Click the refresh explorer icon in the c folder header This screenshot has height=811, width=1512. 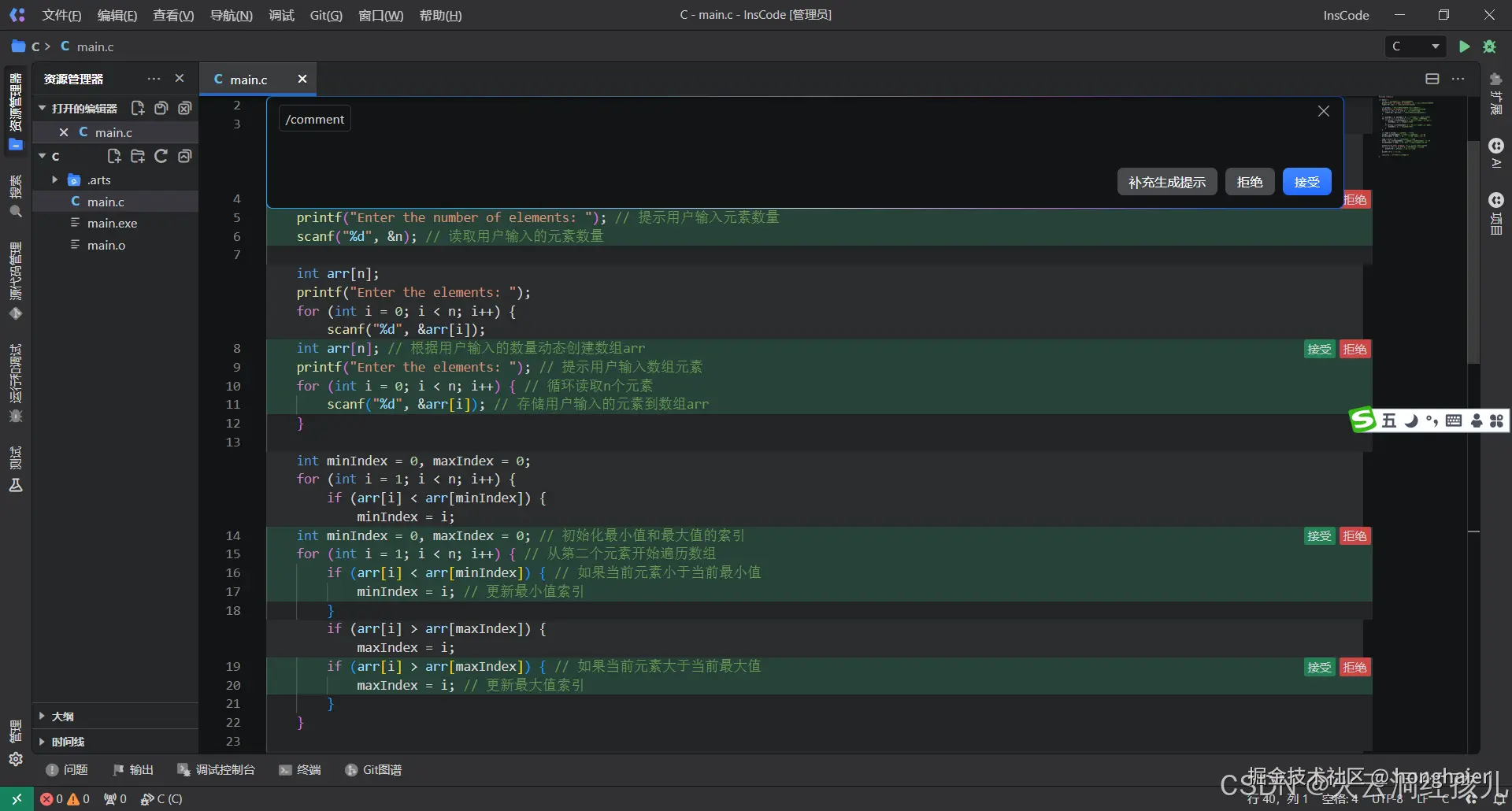(x=161, y=156)
